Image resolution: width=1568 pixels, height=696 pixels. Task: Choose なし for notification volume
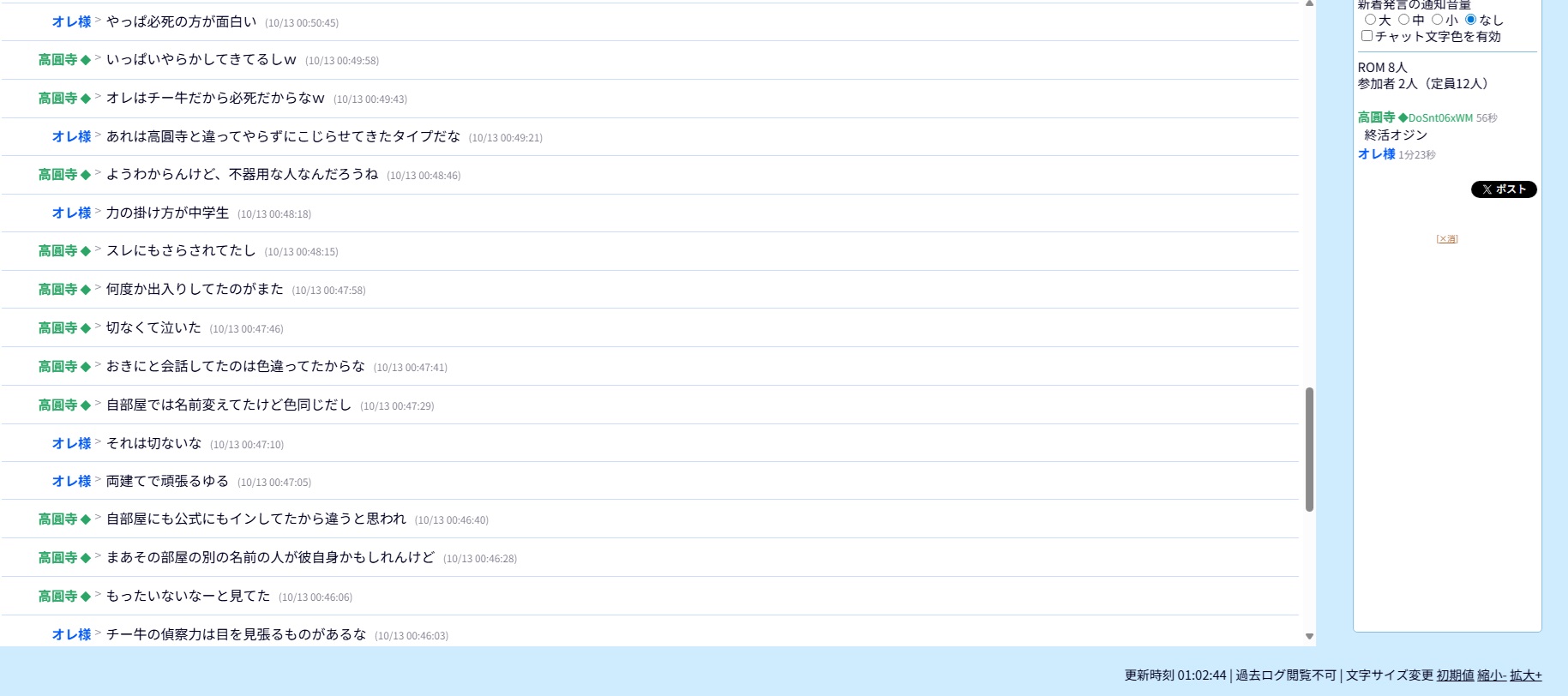point(1470,20)
